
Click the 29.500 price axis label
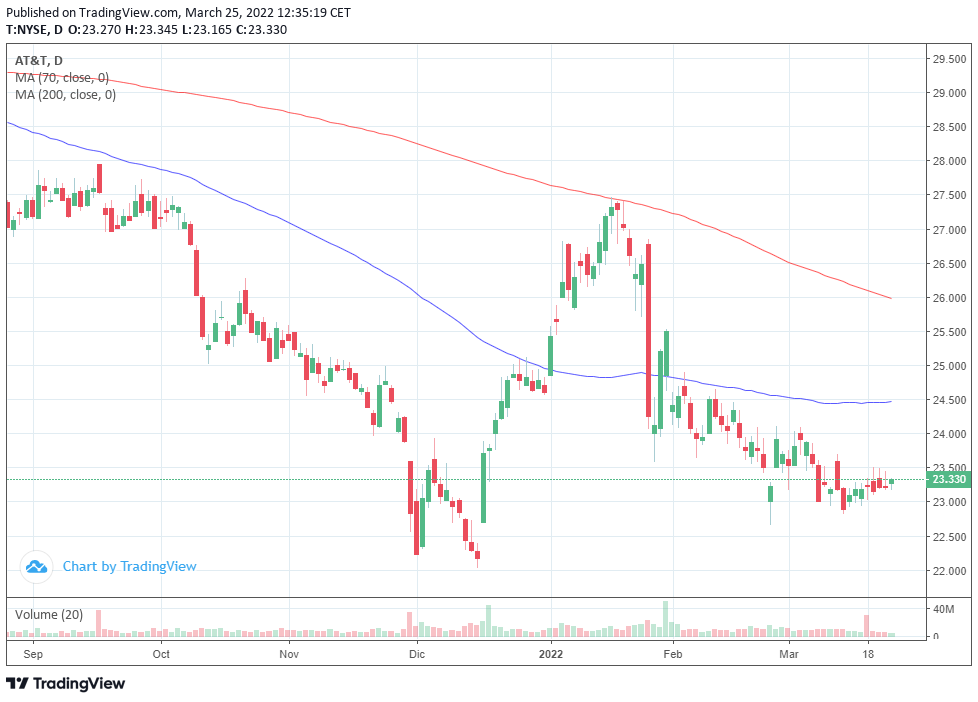tap(949, 59)
